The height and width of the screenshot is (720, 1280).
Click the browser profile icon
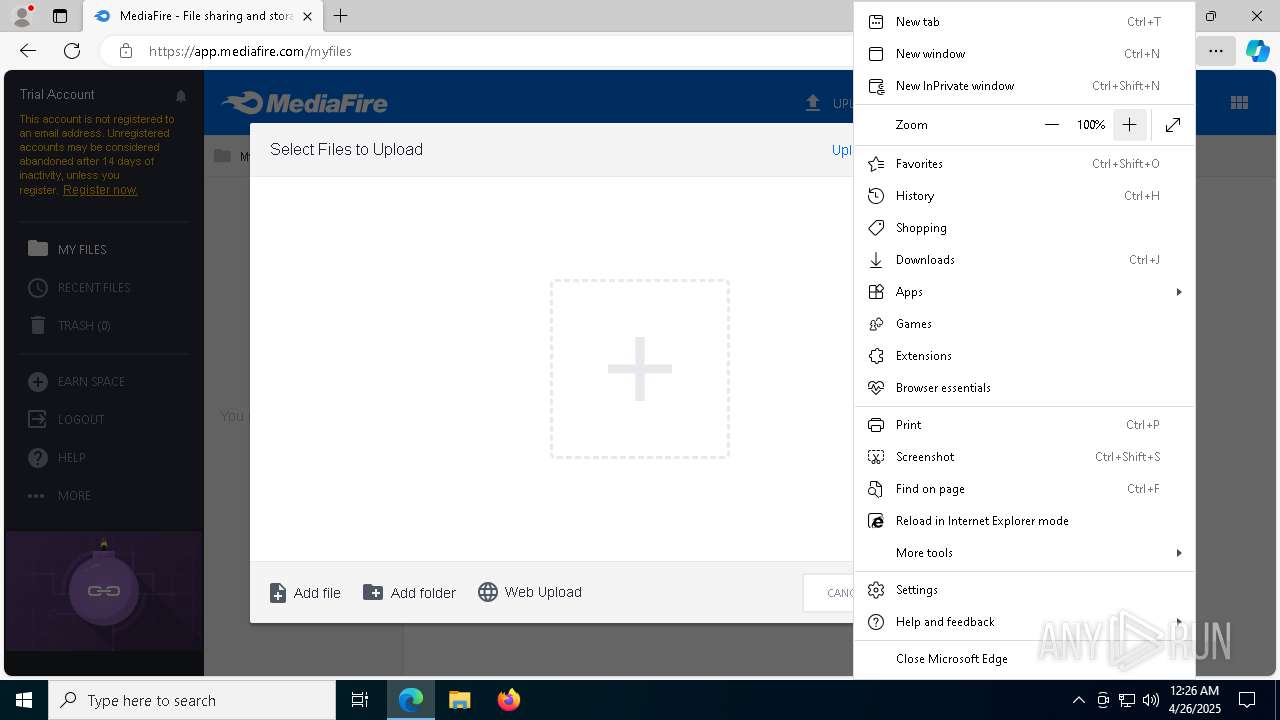click(x=22, y=16)
